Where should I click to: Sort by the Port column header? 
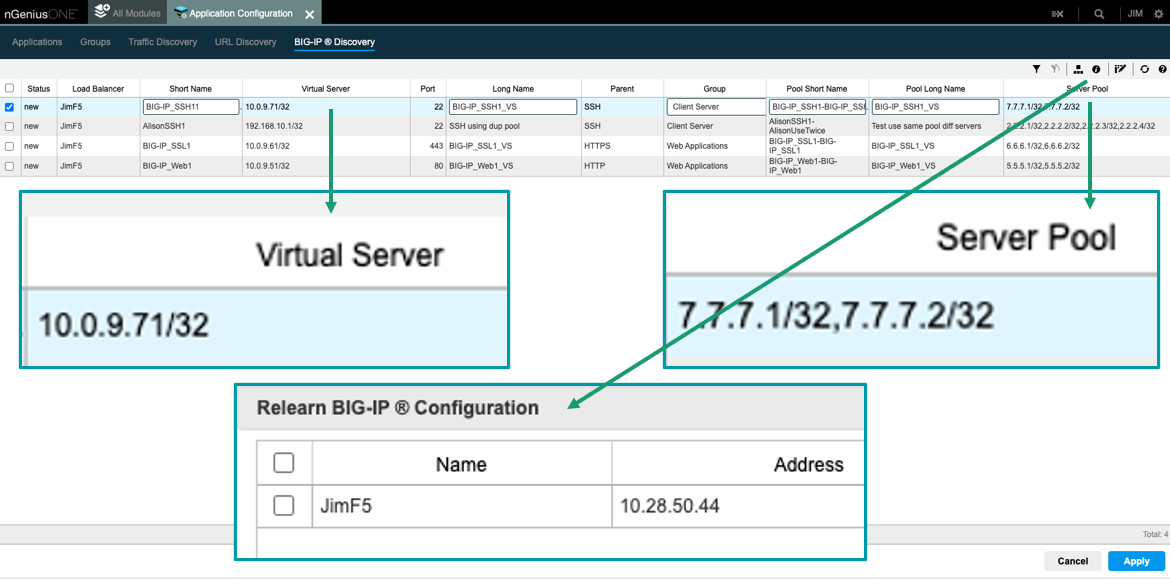(428, 88)
